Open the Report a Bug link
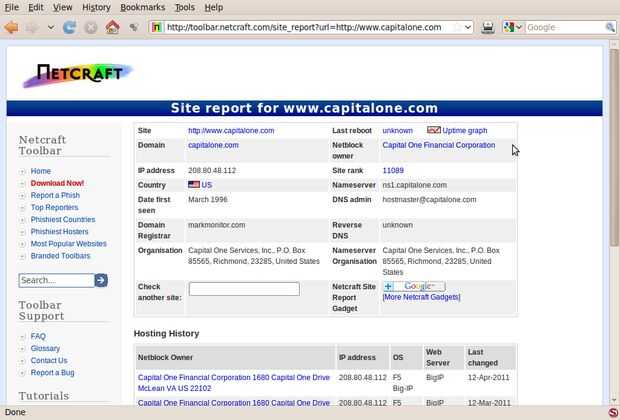 click(53, 373)
